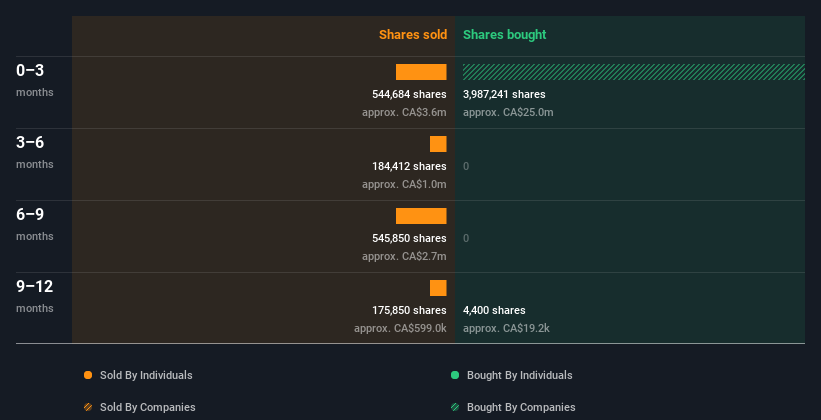The image size is (821, 420).
Task: Click the zero bought value in 6–9 months row
Action: tap(466, 238)
